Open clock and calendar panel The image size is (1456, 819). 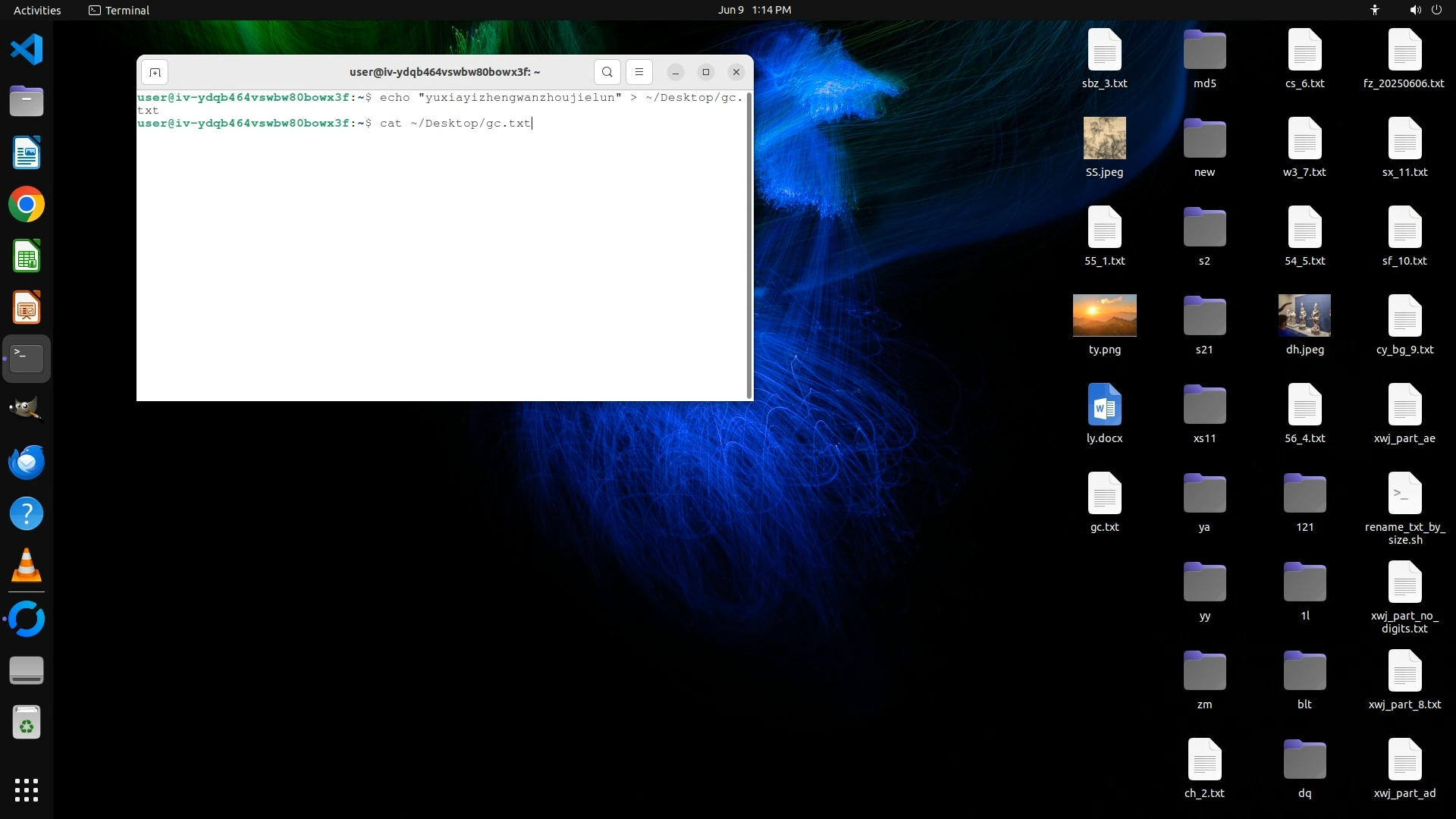tap(754, 10)
